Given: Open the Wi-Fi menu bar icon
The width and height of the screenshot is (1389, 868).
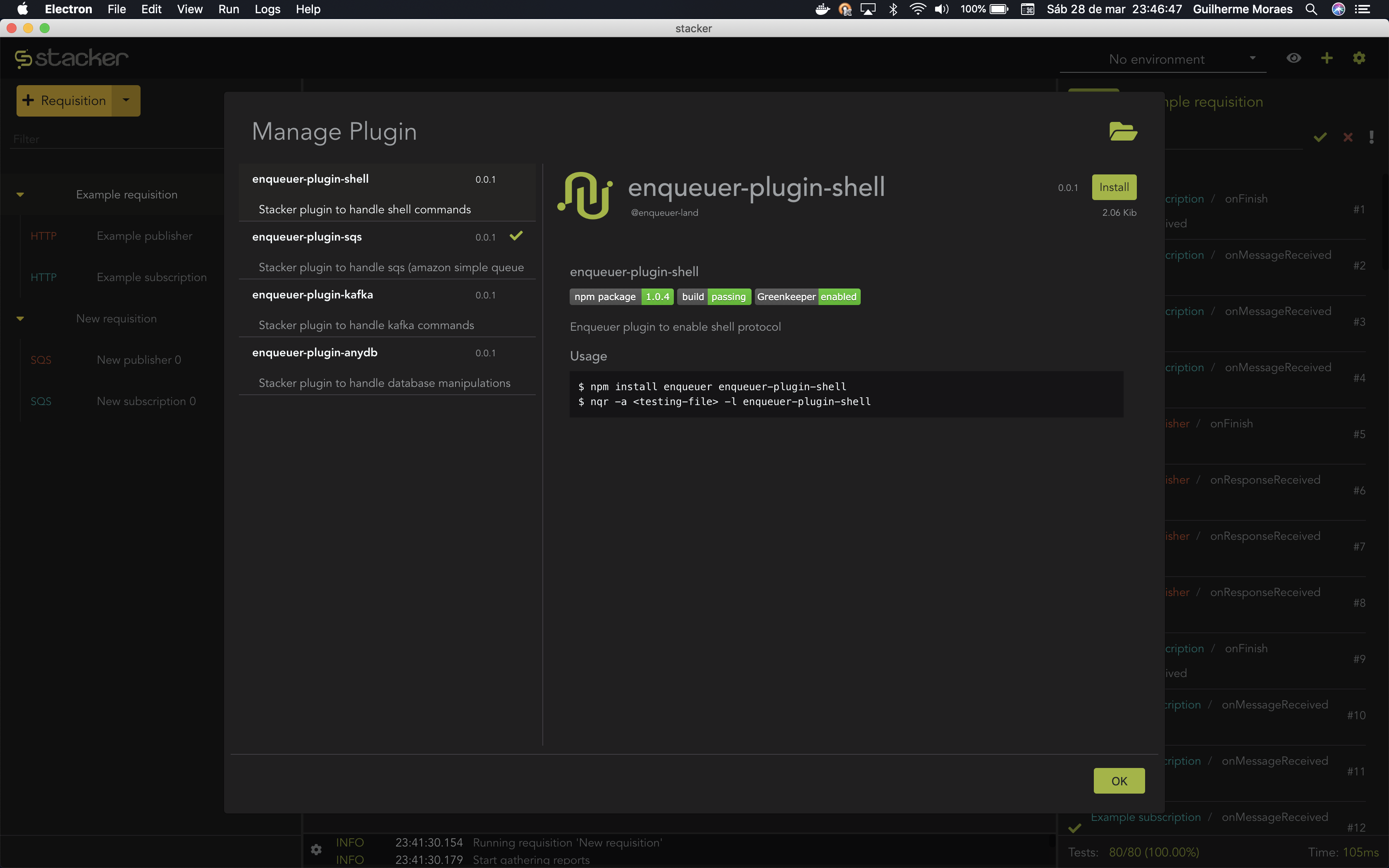Looking at the screenshot, I should click(x=917, y=9).
